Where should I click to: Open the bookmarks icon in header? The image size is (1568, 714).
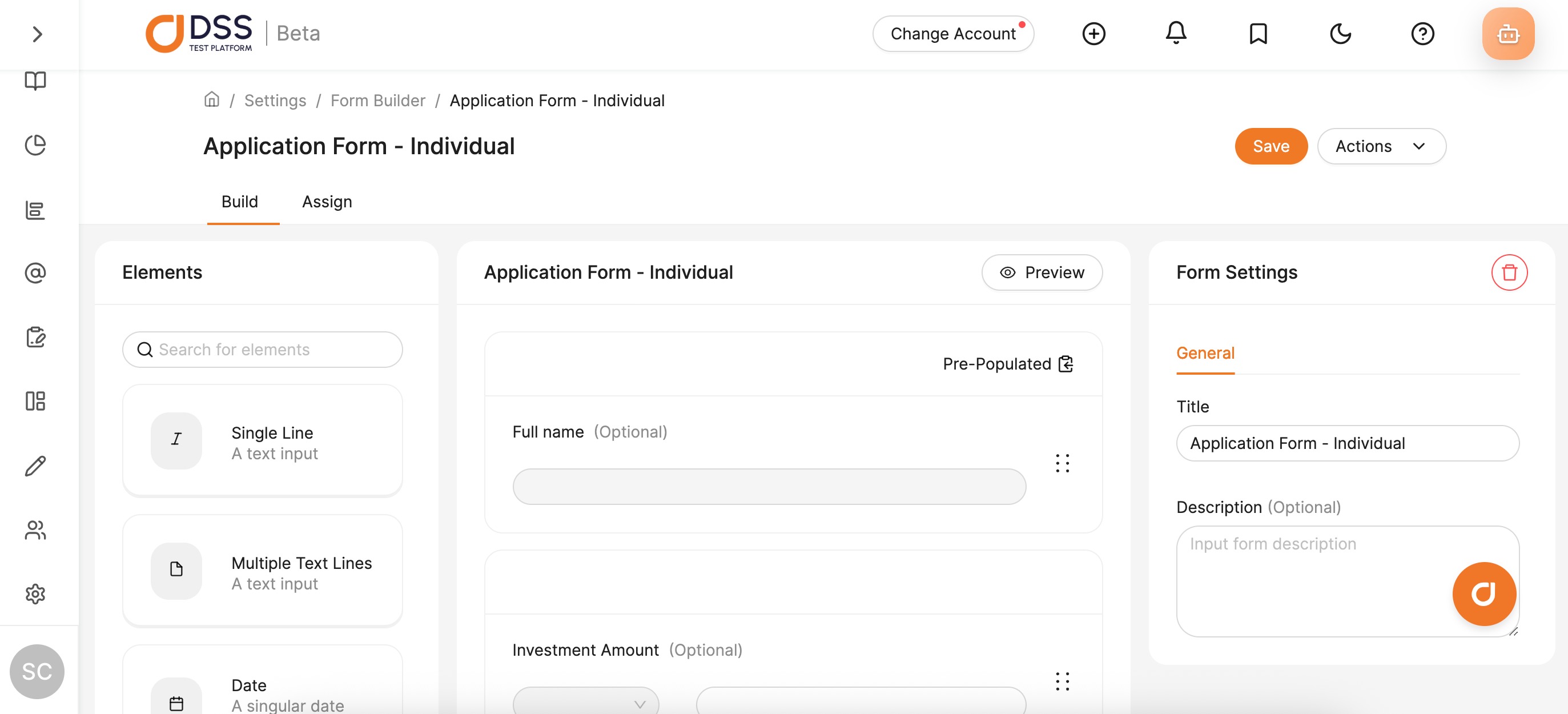click(x=1257, y=34)
